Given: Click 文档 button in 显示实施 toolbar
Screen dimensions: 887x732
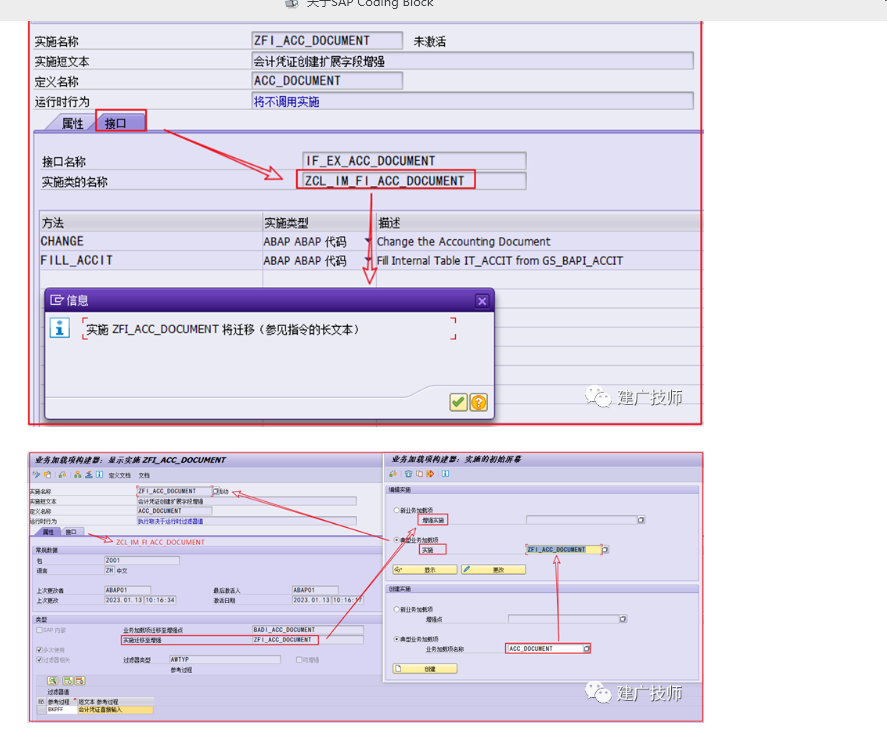Looking at the screenshot, I should [x=144, y=475].
